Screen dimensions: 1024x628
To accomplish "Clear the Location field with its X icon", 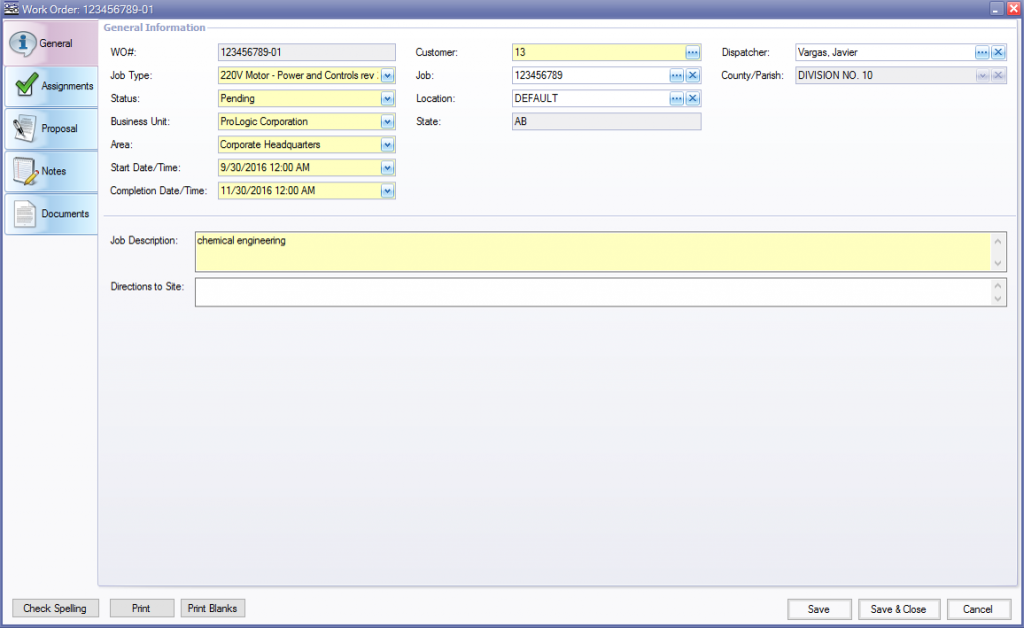I will [693, 97].
